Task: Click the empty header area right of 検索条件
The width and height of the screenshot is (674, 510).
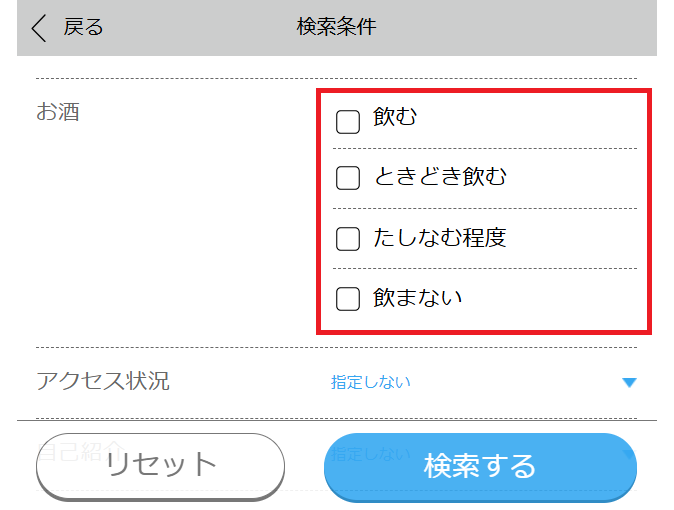Action: coord(520,27)
